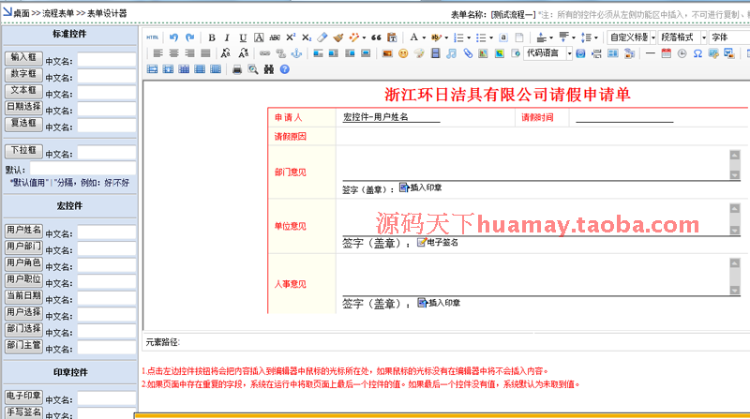Image resolution: width=750 pixels, height=419 pixels.
Task: Insert a blockquote with quote icon
Action: tap(376, 37)
